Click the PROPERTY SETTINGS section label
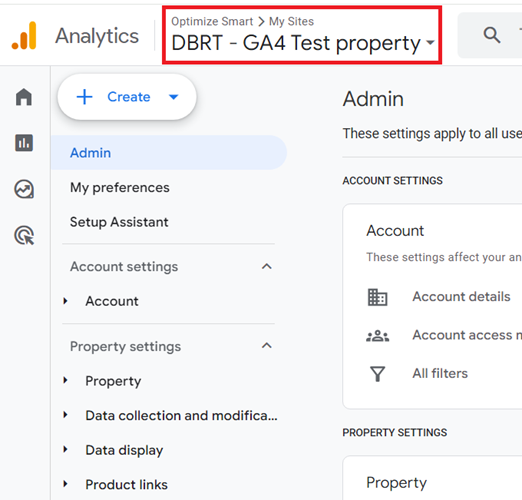Viewport: 522px width, 500px height. pyautogui.click(x=395, y=432)
